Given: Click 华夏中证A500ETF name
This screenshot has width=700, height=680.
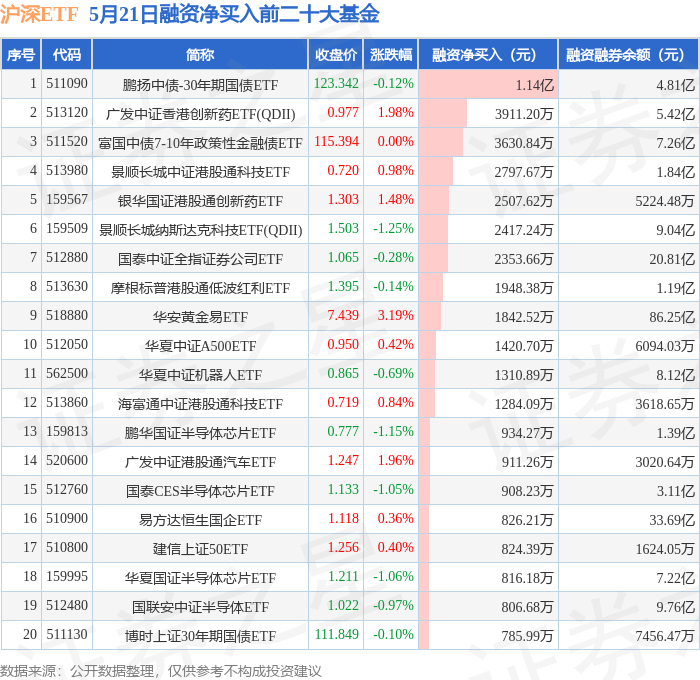Looking at the screenshot, I should point(200,346).
